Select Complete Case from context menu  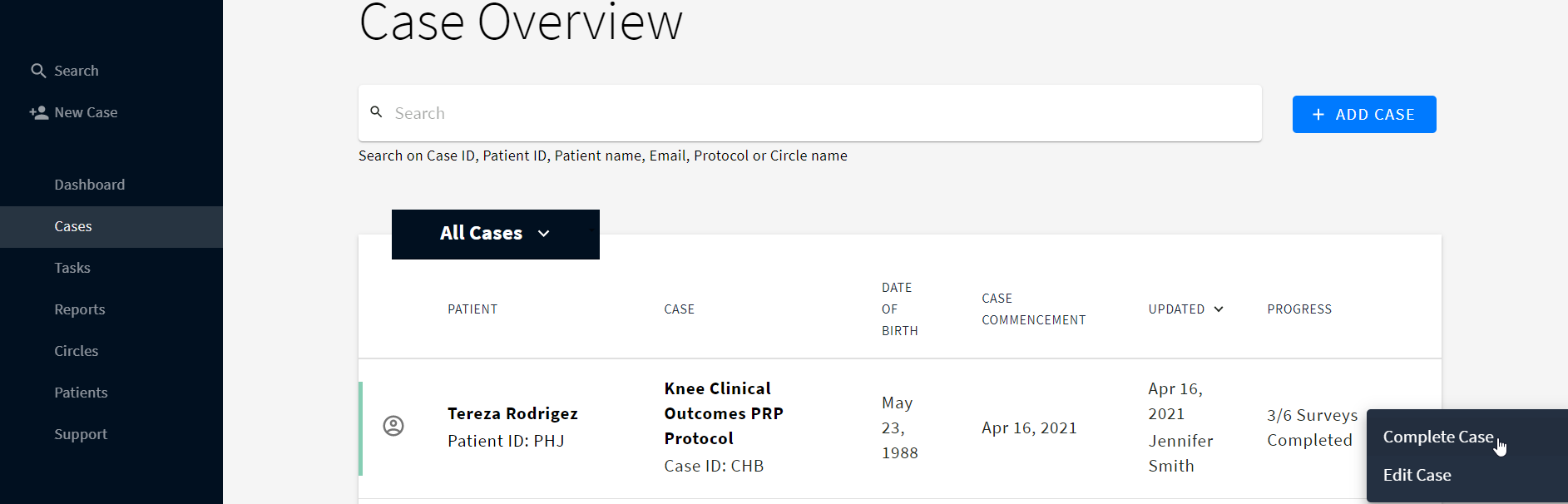1437,437
